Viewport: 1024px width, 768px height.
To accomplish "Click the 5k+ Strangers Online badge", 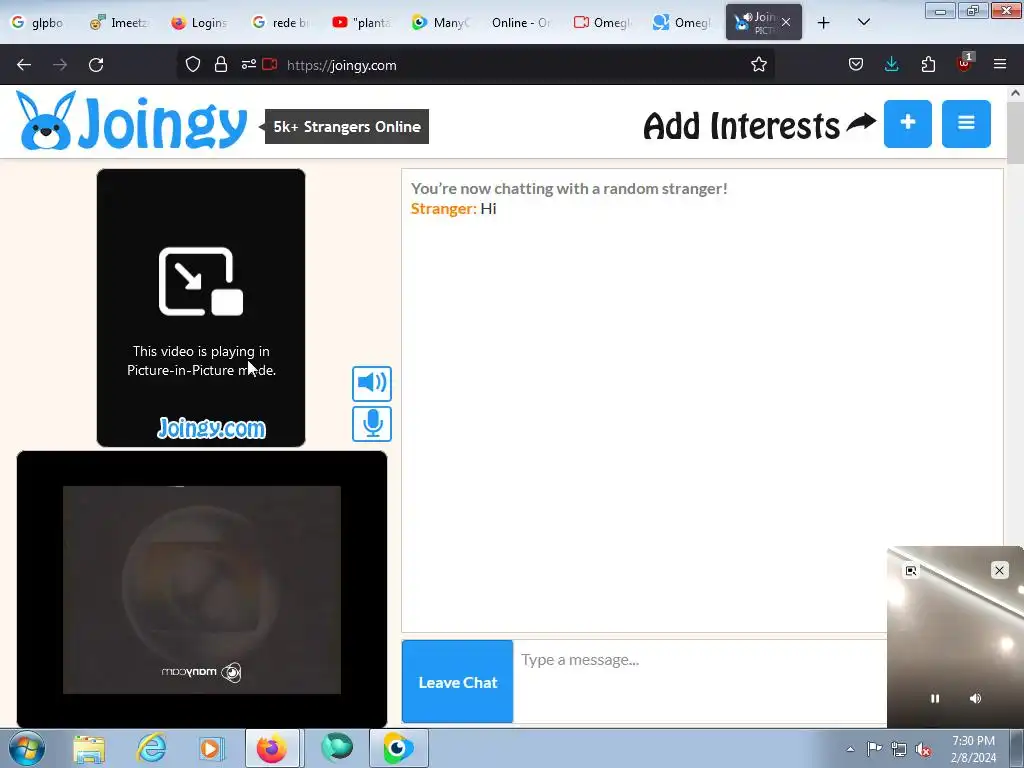I will (x=347, y=127).
